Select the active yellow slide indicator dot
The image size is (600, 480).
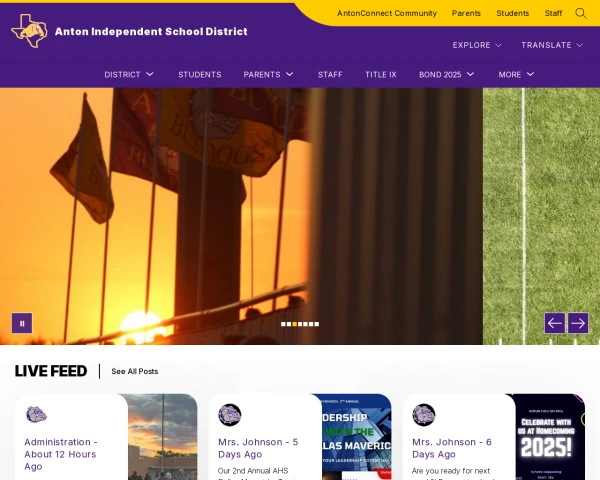tap(294, 324)
